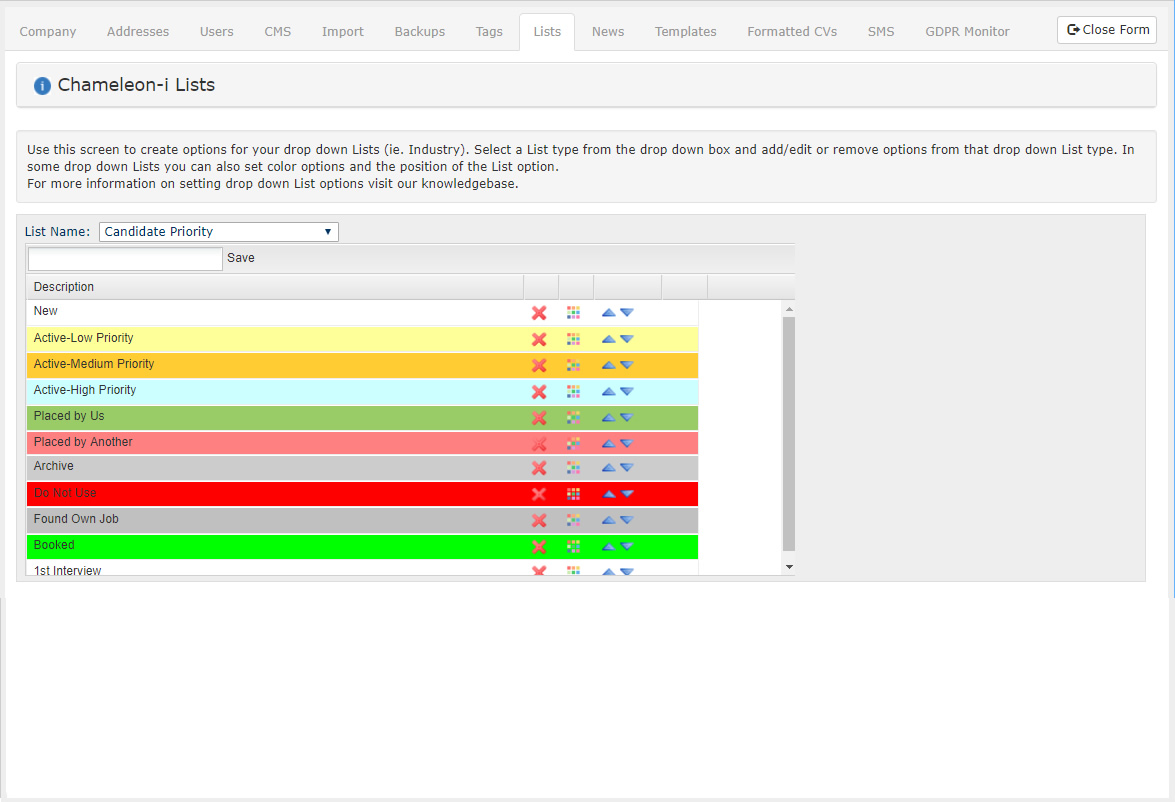
Task: Delete the Booked option
Action: pos(539,546)
